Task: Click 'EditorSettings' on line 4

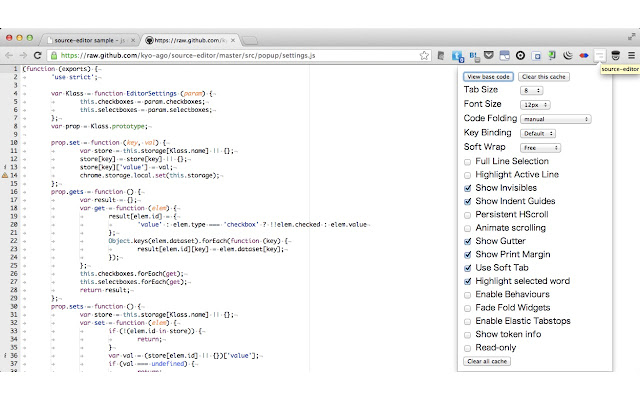Action: click(151, 93)
